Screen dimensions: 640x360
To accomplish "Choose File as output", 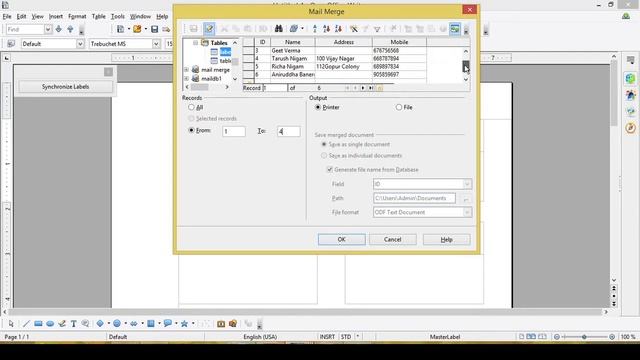I will tap(399, 107).
